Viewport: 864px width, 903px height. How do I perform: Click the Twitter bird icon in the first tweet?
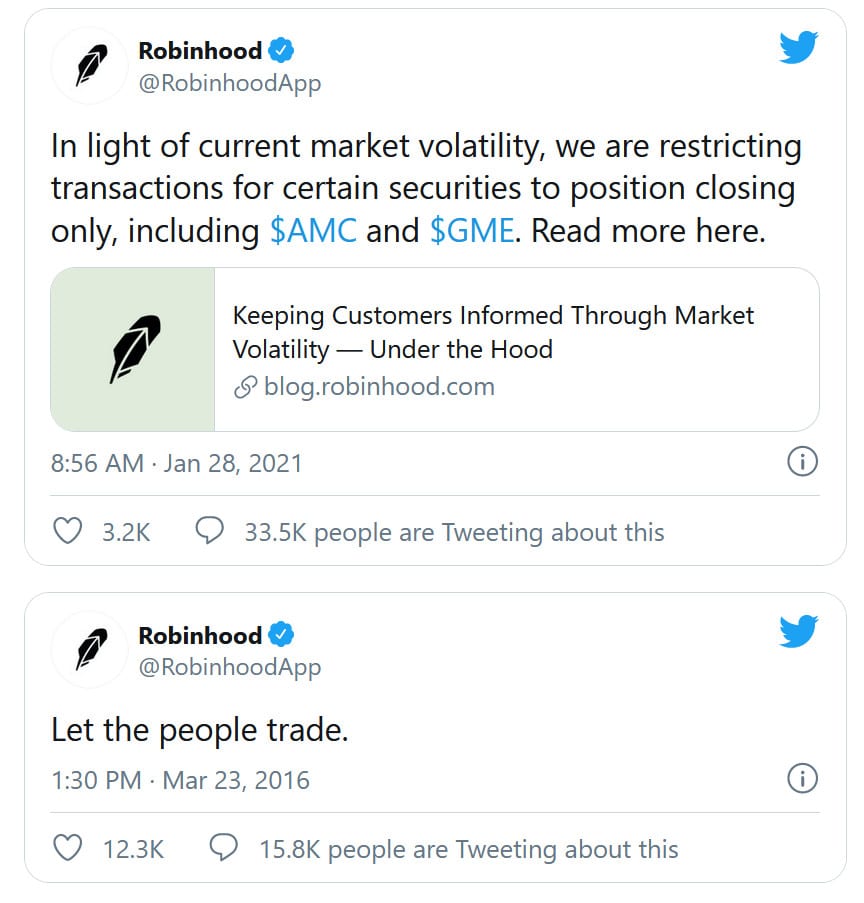point(799,47)
